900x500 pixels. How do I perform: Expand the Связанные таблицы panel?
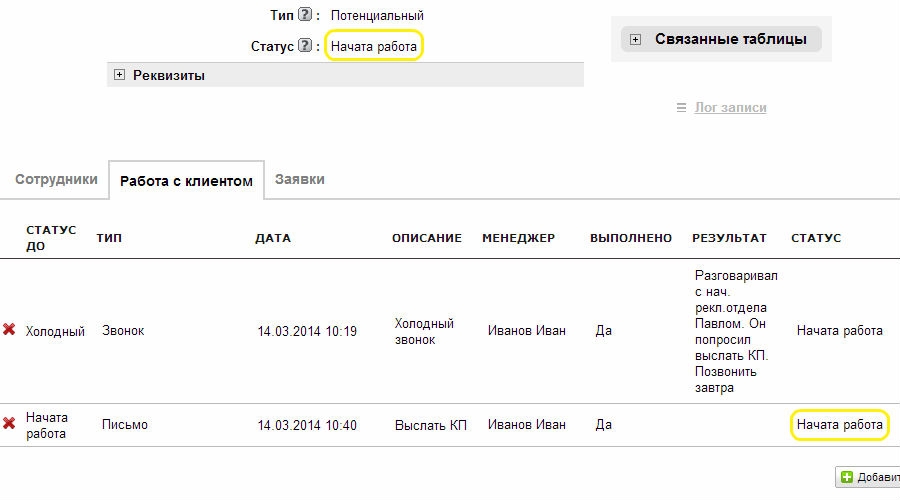click(x=636, y=40)
